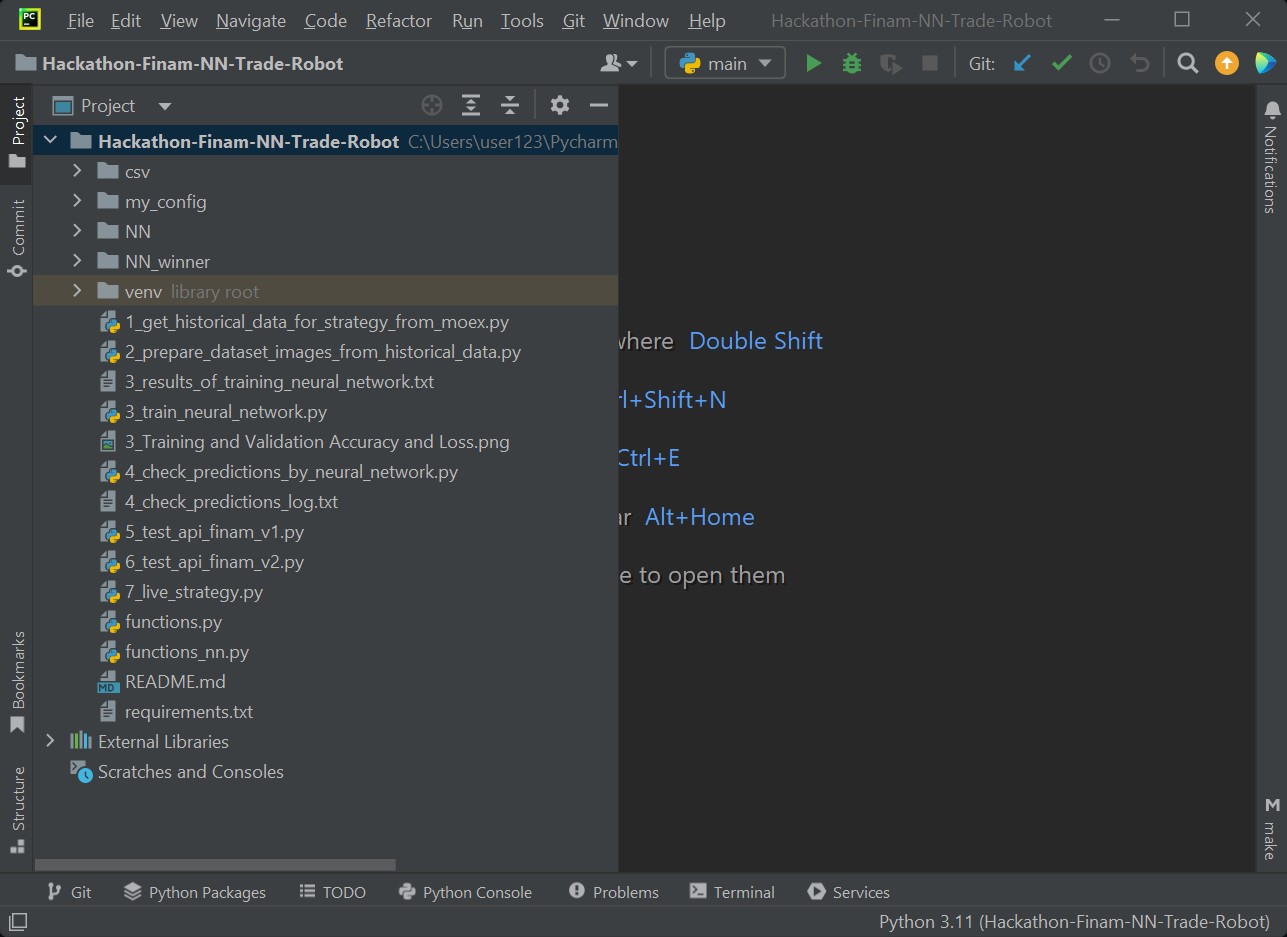Click the Stop square icon in the toolbar

tap(930, 63)
